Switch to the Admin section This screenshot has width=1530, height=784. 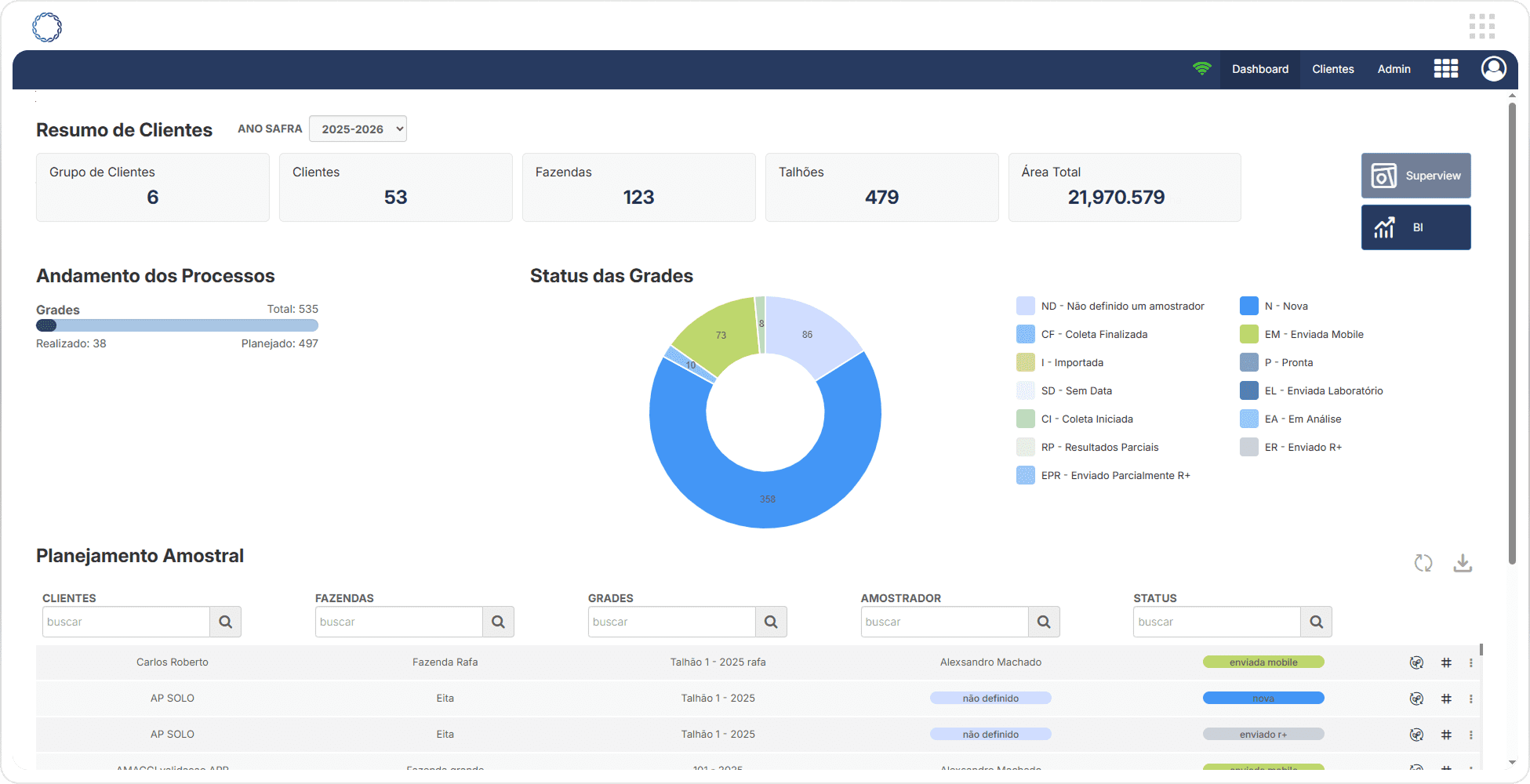[x=1394, y=69]
